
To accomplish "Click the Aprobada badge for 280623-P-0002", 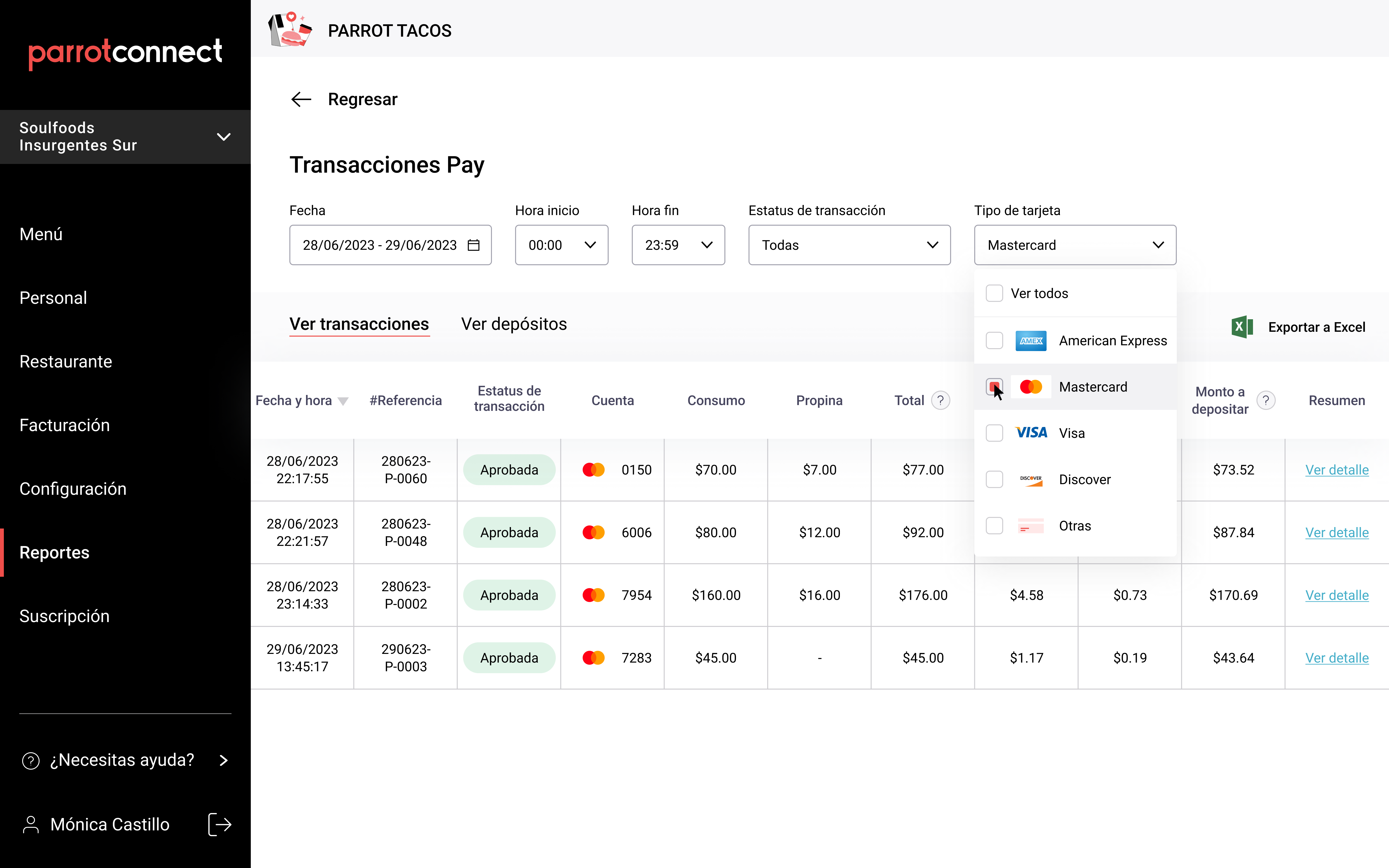I will click(509, 595).
